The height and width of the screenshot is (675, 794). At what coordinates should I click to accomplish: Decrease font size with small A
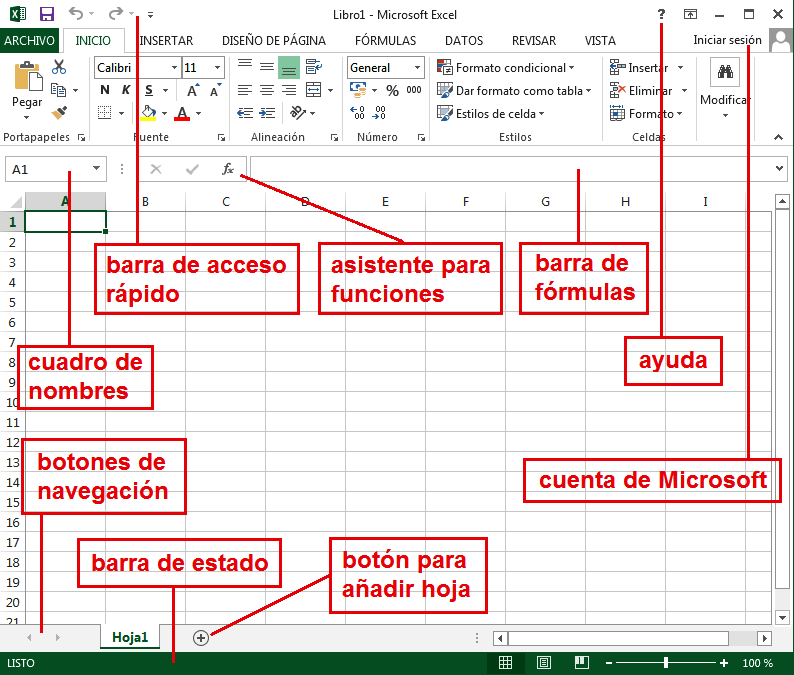pyautogui.click(x=215, y=90)
